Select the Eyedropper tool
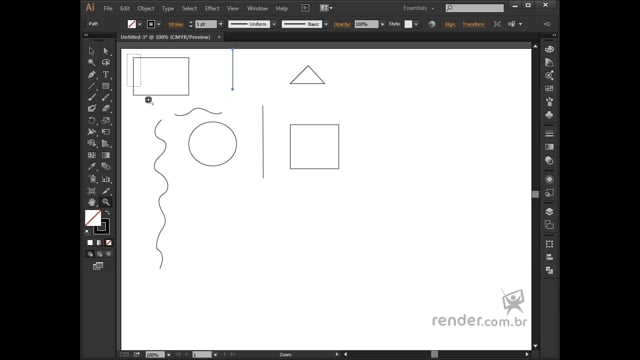640x360 pixels. tap(91, 167)
